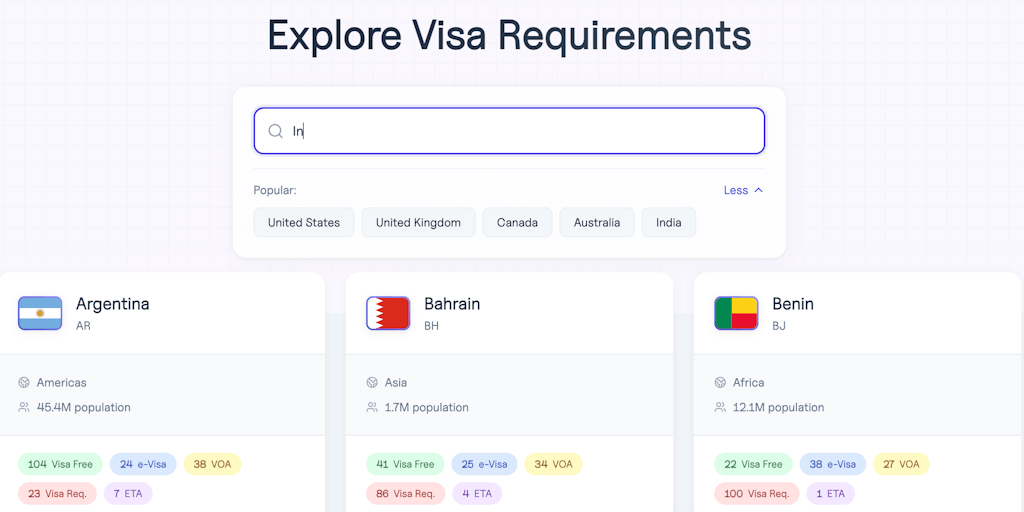Select the United States popular chip
The image size is (1024, 512).
tap(304, 223)
